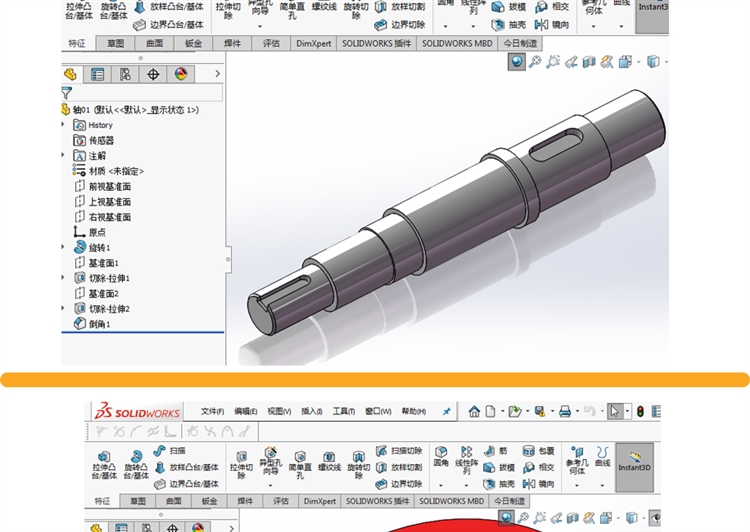Click the View Orientation cube in upper viewport toolbar
This screenshot has width=750, height=532.
625,62
